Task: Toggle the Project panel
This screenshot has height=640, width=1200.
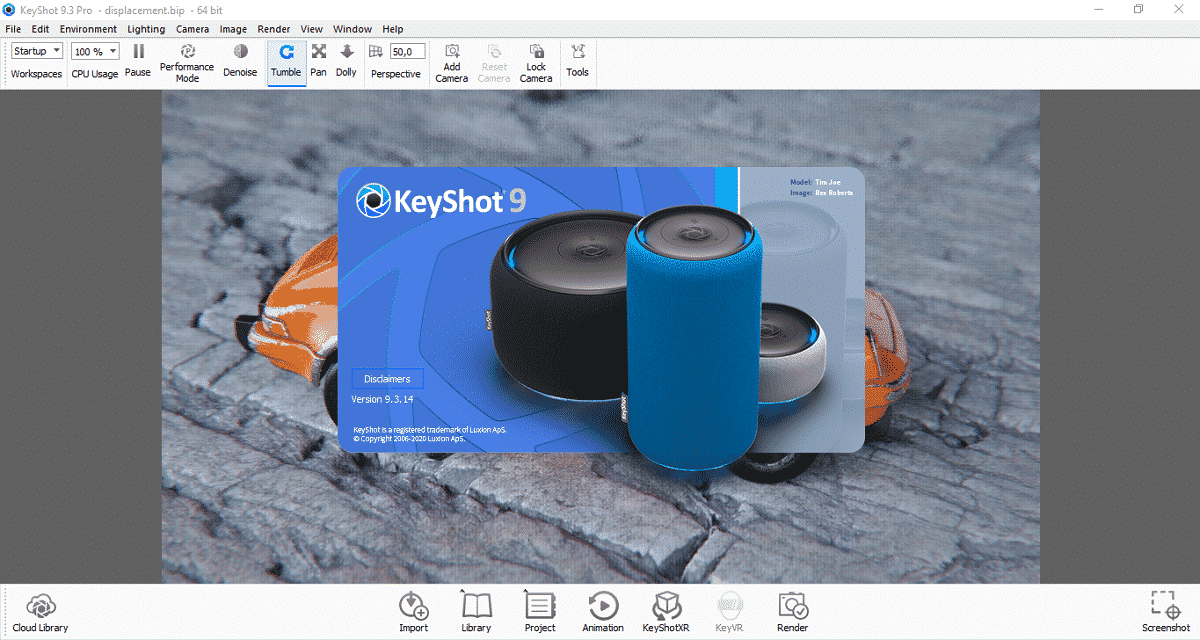Action: (x=540, y=612)
